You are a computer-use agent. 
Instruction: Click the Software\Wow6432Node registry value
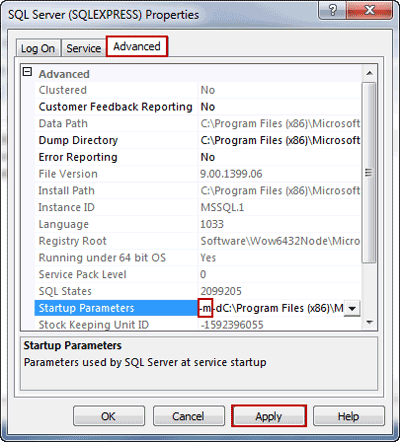coord(279,241)
